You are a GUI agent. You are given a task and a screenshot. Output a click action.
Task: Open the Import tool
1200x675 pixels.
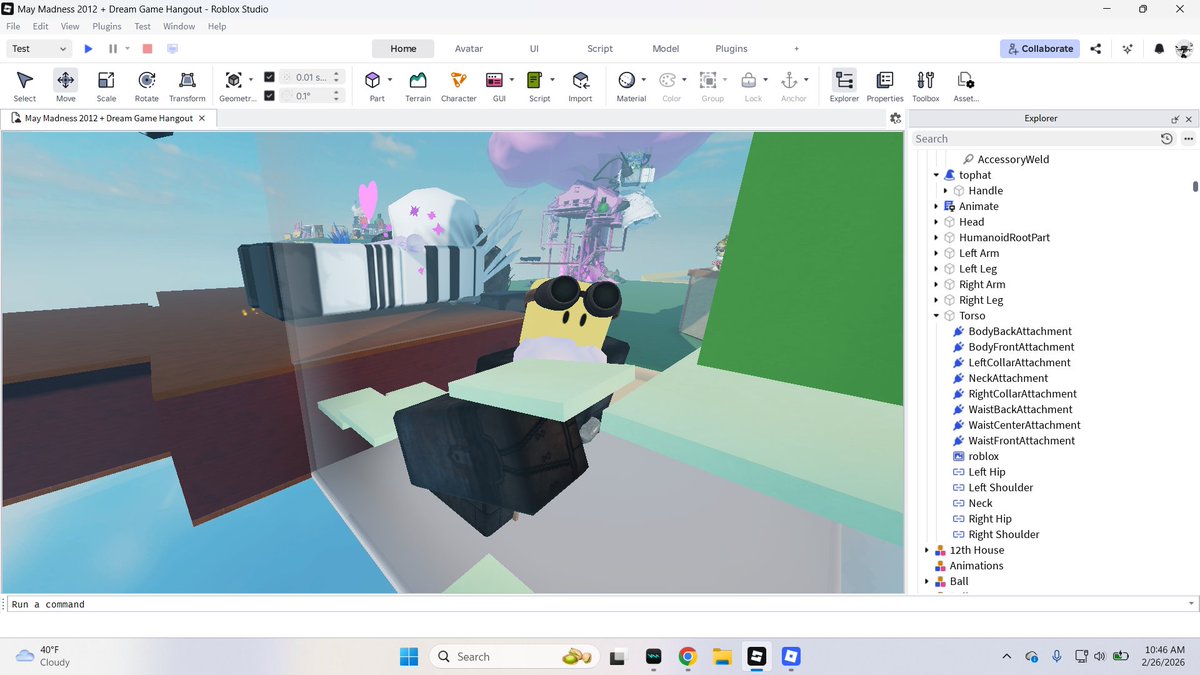pyautogui.click(x=580, y=86)
